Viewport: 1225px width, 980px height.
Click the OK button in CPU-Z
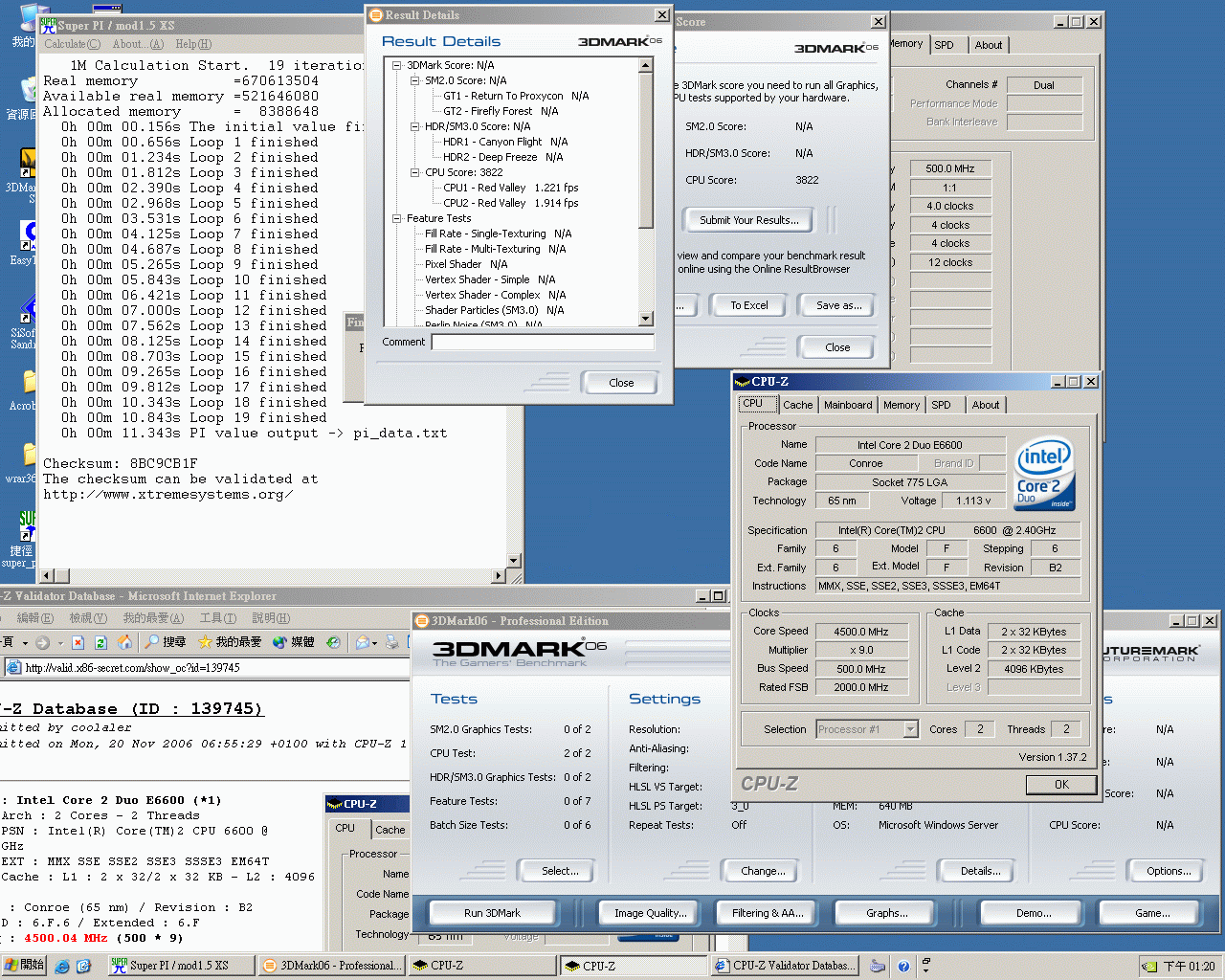pyautogui.click(x=1061, y=785)
